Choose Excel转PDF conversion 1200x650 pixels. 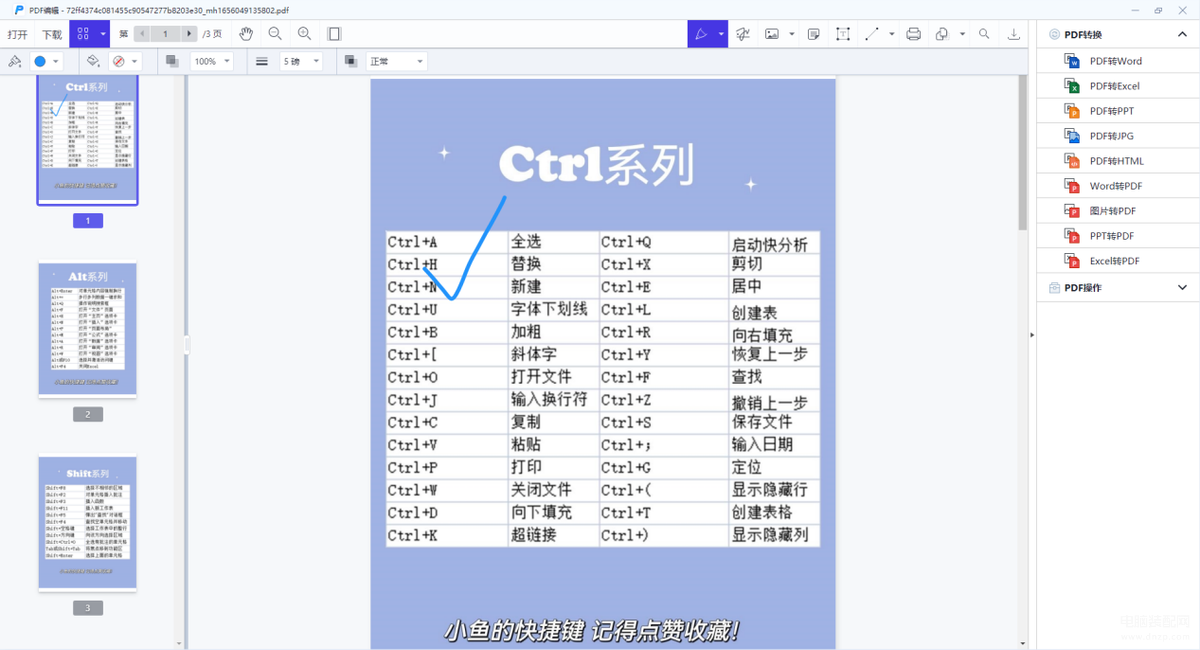1118,261
